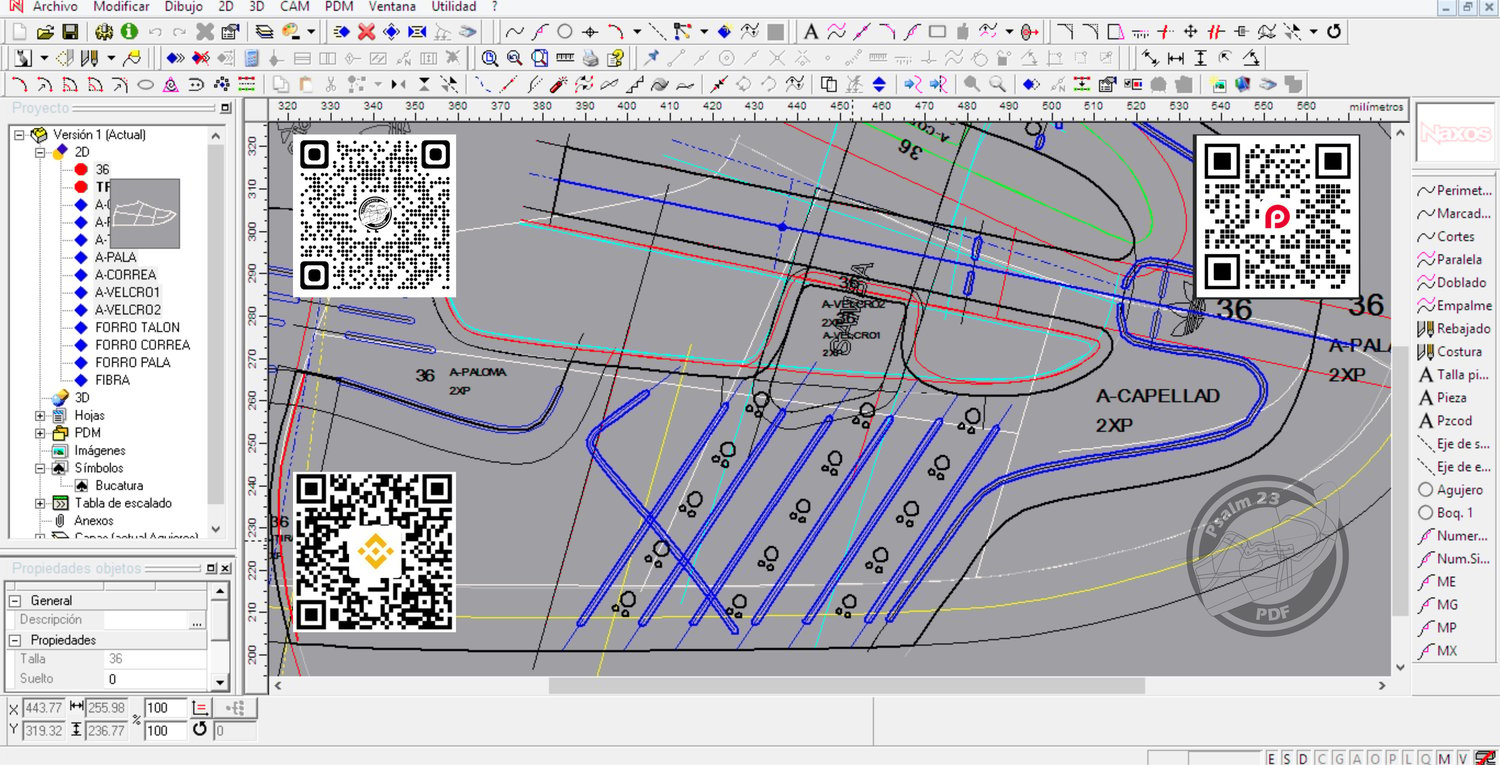Save the project with the floppy icon

[x=70, y=32]
